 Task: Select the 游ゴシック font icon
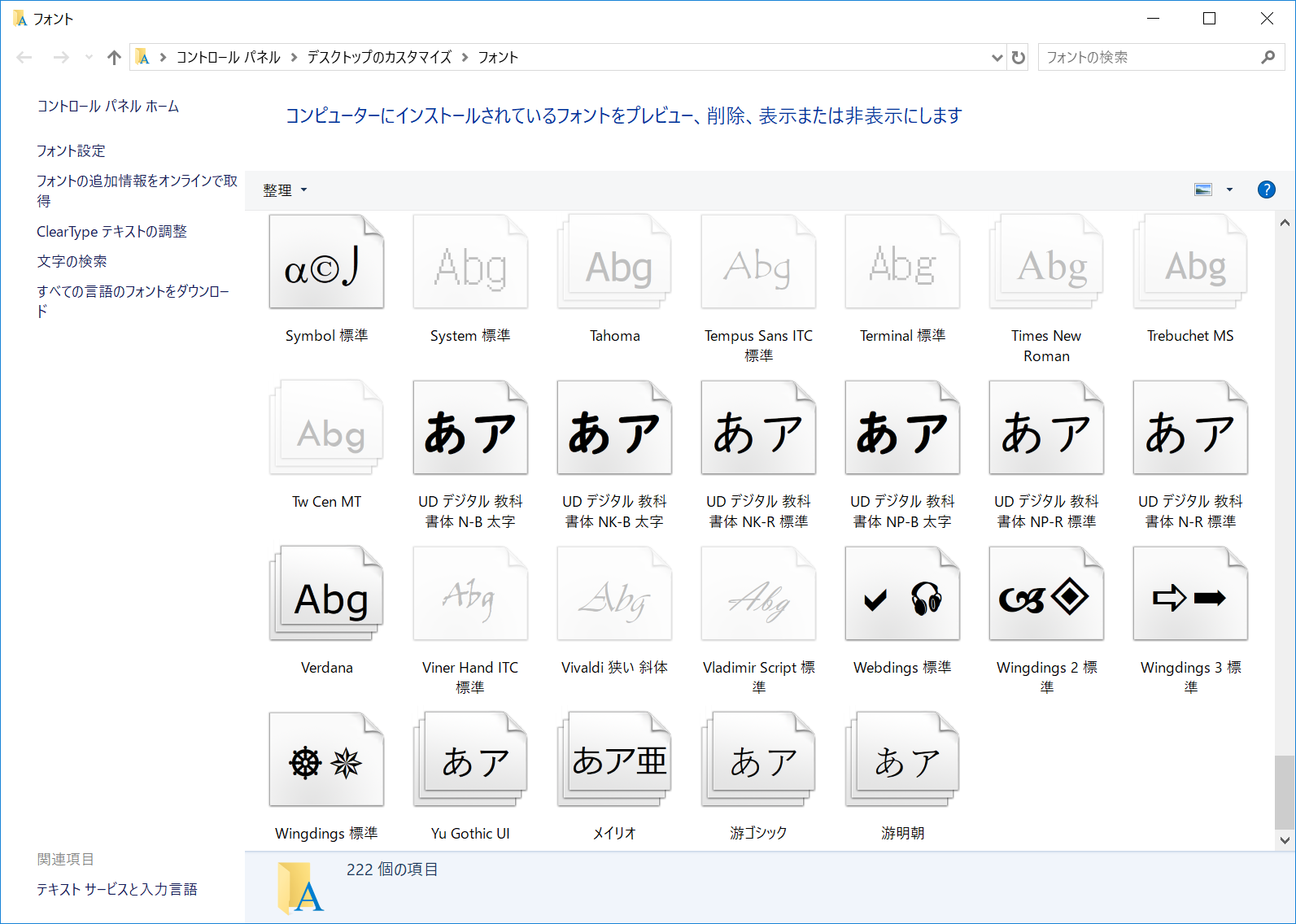758,760
